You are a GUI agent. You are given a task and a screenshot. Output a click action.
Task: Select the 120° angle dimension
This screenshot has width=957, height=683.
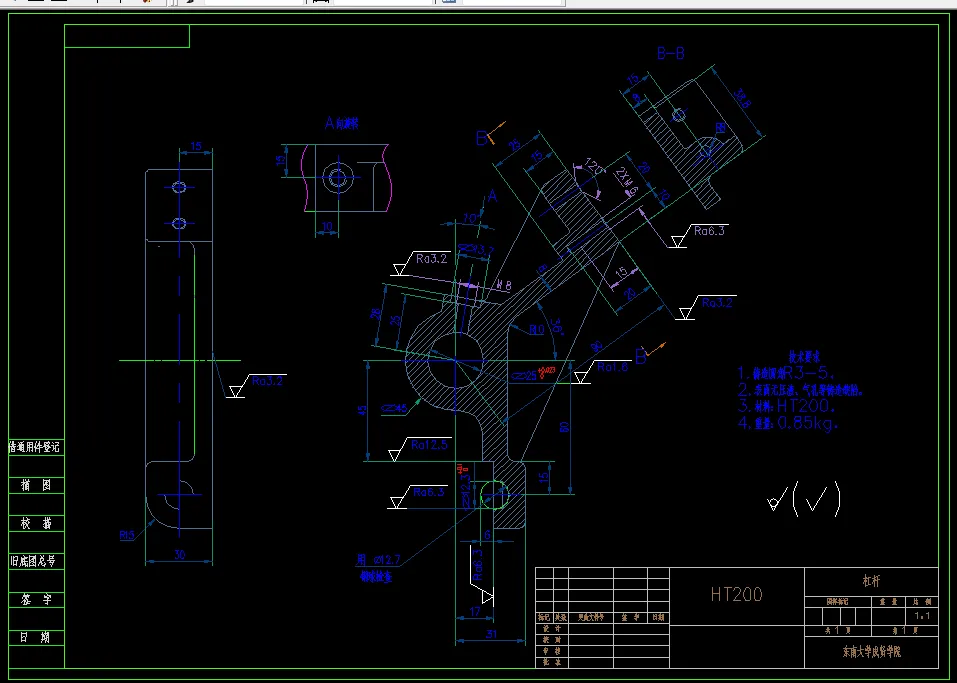click(x=594, y=167)
